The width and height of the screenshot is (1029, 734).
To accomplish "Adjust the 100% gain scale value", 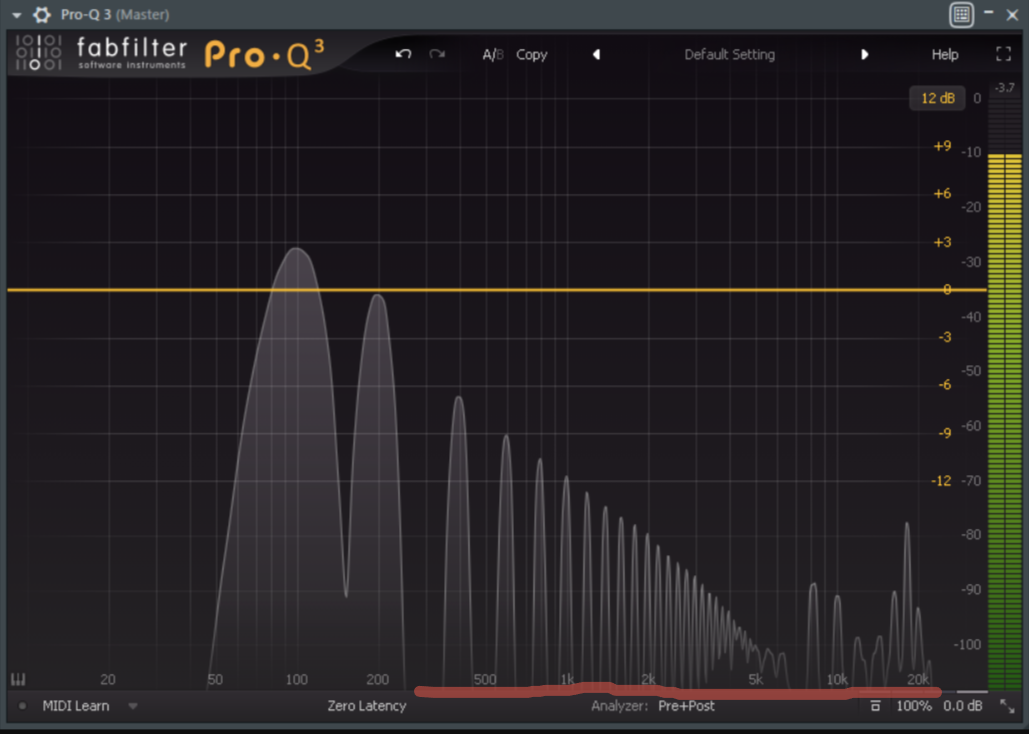I will [914, 706].
